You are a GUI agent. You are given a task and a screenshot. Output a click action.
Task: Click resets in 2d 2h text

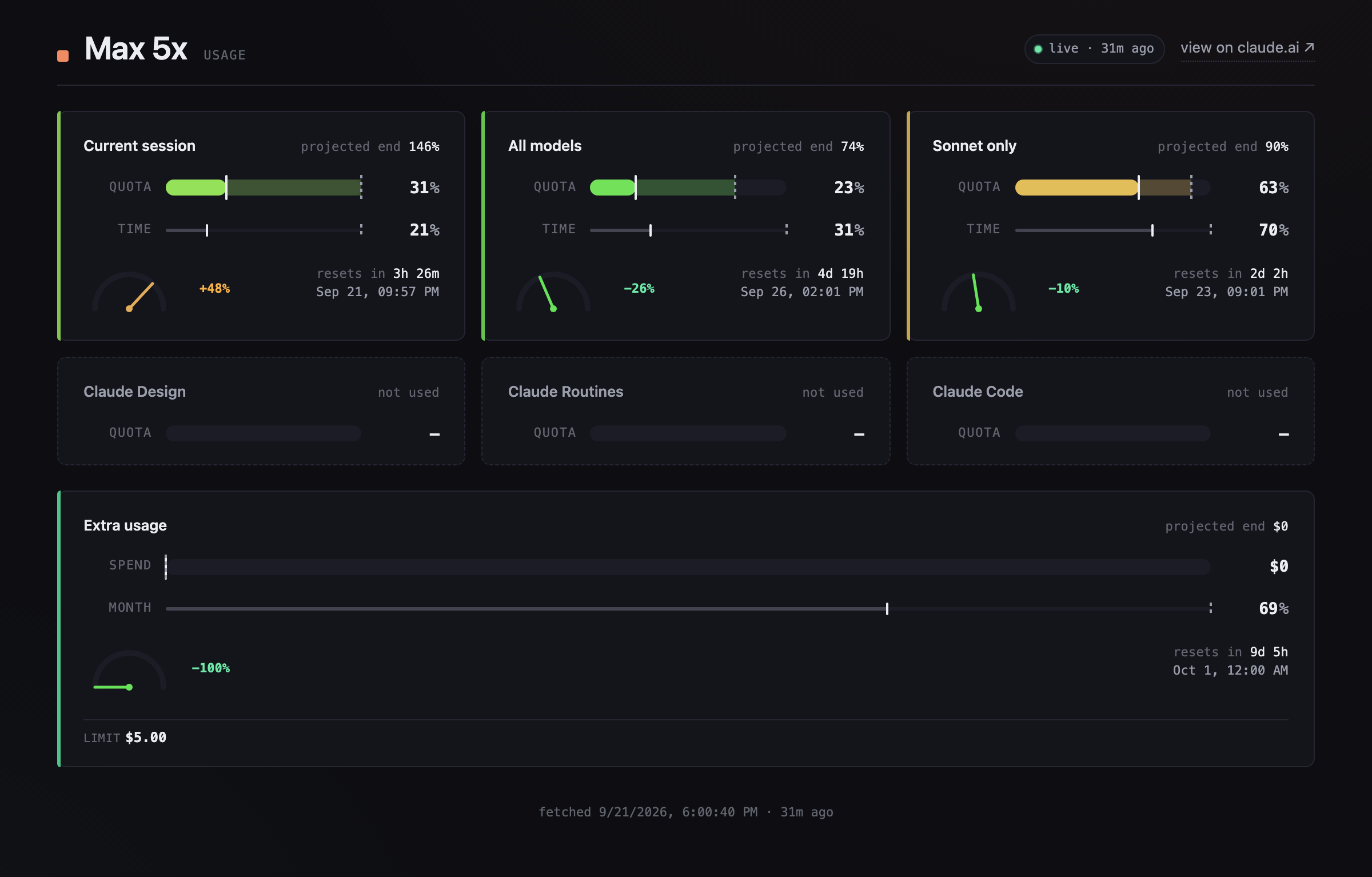pyautogui.click(x=1231, y=273)
